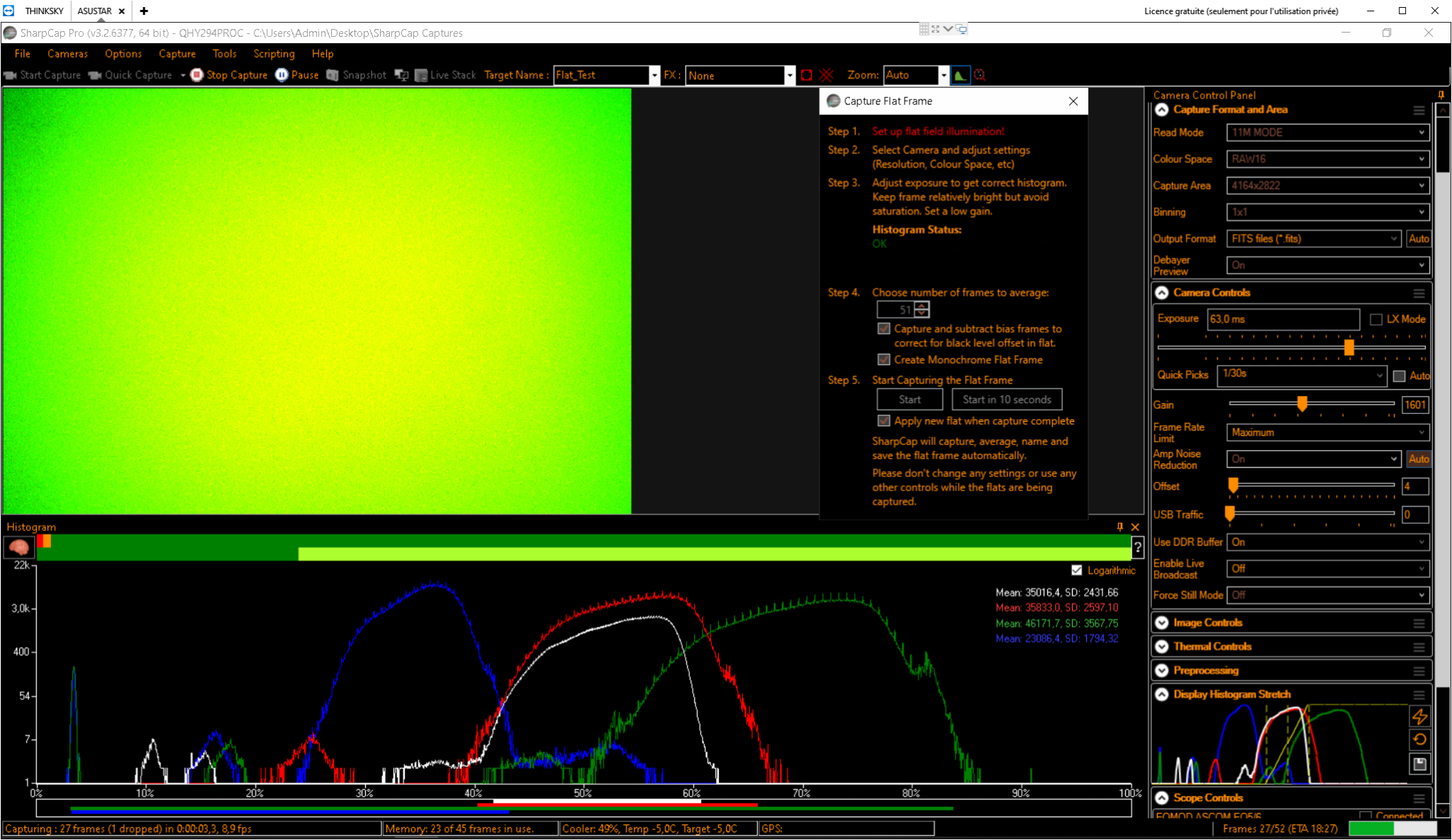Click the Auto button for Amp Noise Reduction
The height and width of the screenshot is (840, 1452).
pyautogui.click(x=1419, y=459)
